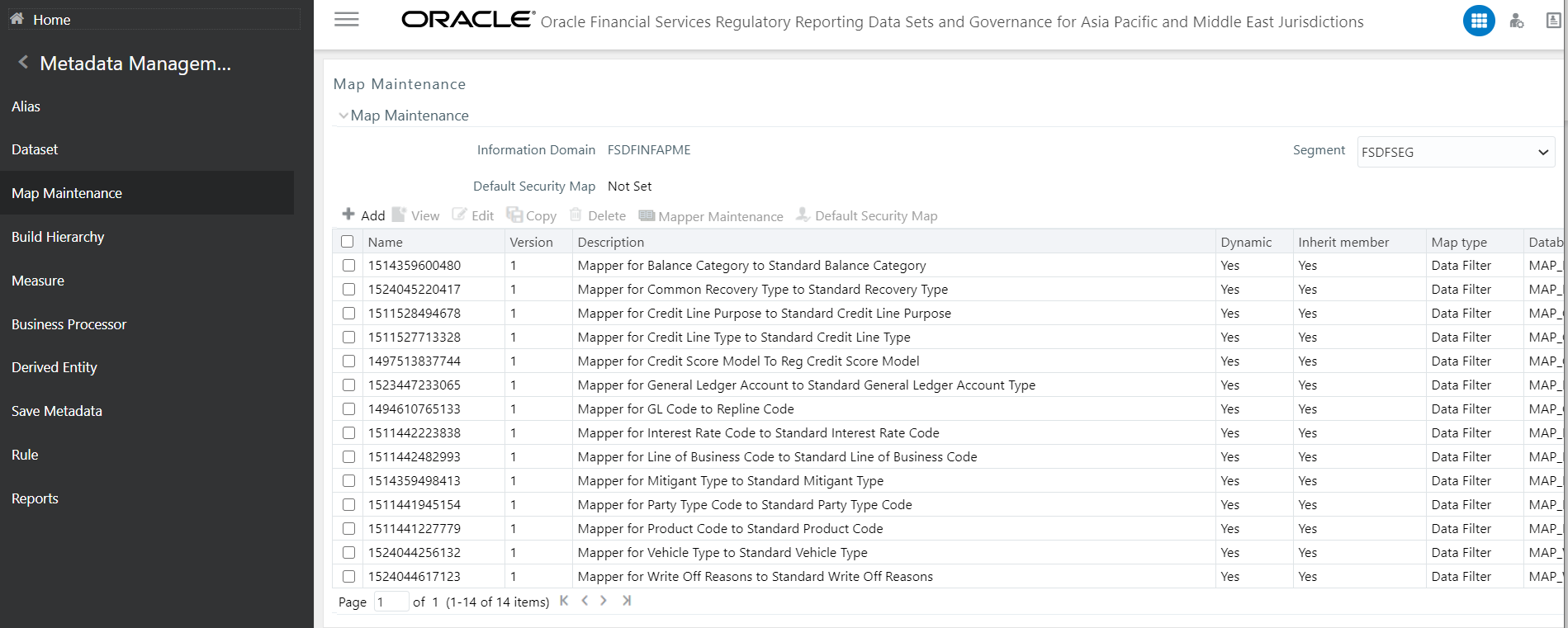Check row 1494610765133
1568x628 pixels.
[x=349, y=409]
